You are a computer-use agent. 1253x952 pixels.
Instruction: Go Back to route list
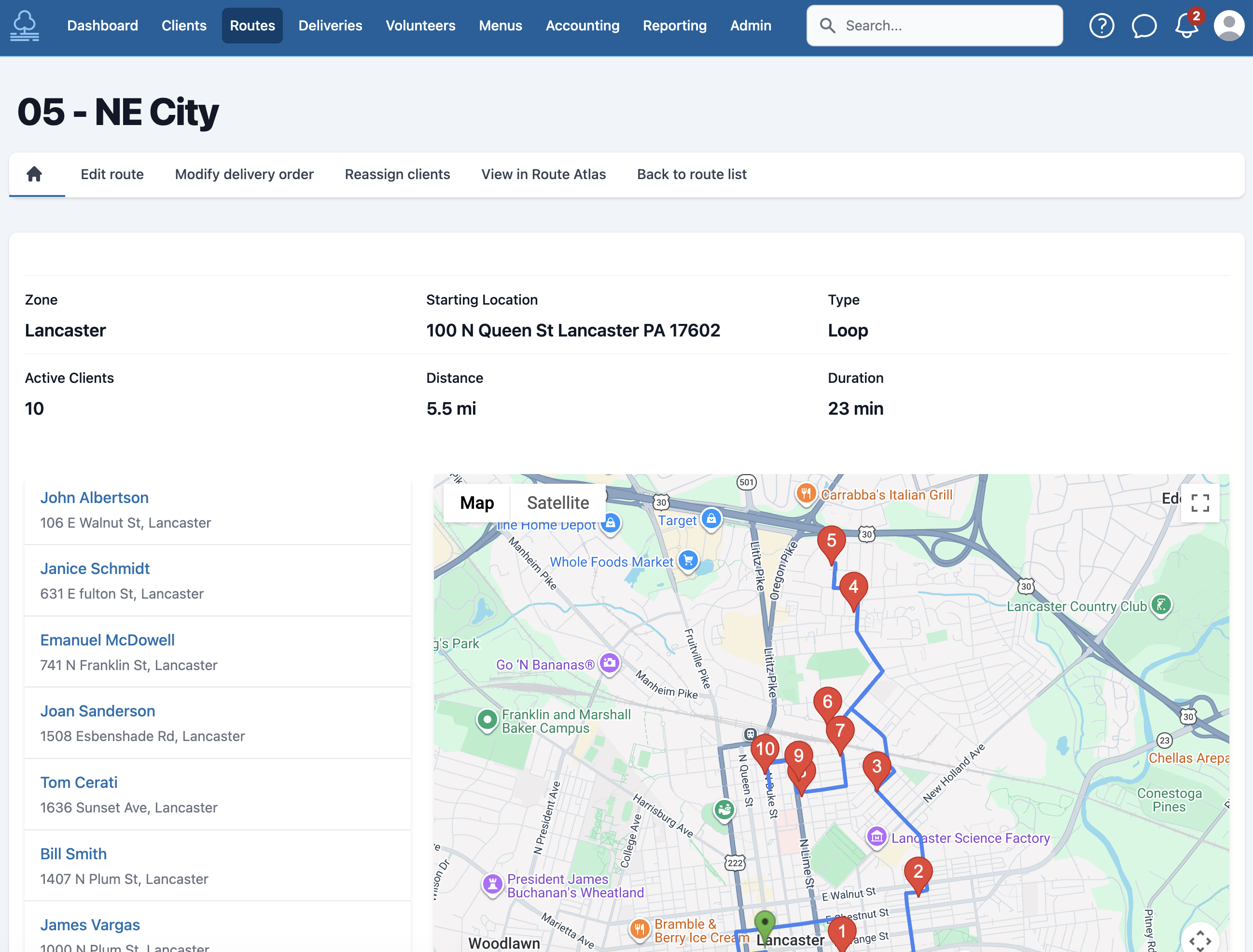click(x=692, y=174)
